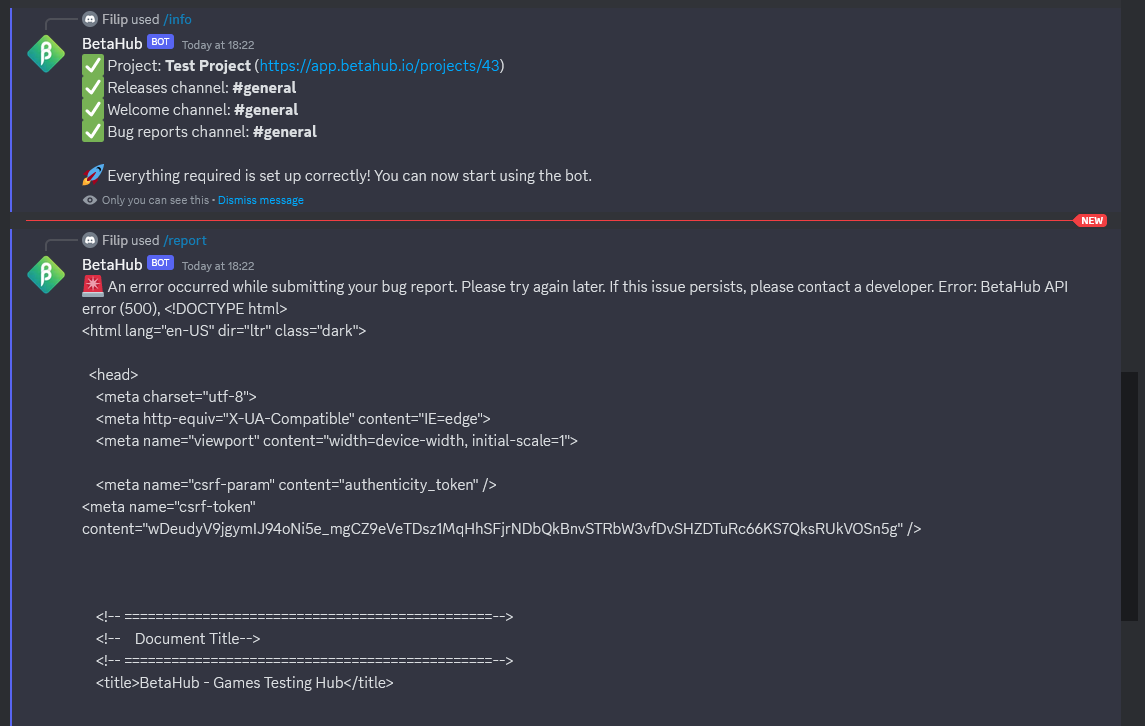Click the /report slash command link
This screenshot has width=1145, height=726.
[x=185, y=240]
